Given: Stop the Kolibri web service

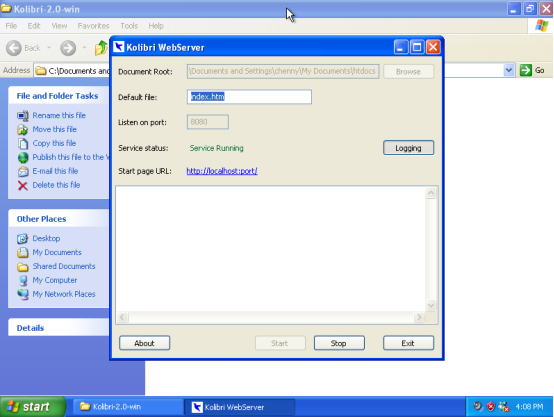Looking at the screenshot, I should click(339, 343).
